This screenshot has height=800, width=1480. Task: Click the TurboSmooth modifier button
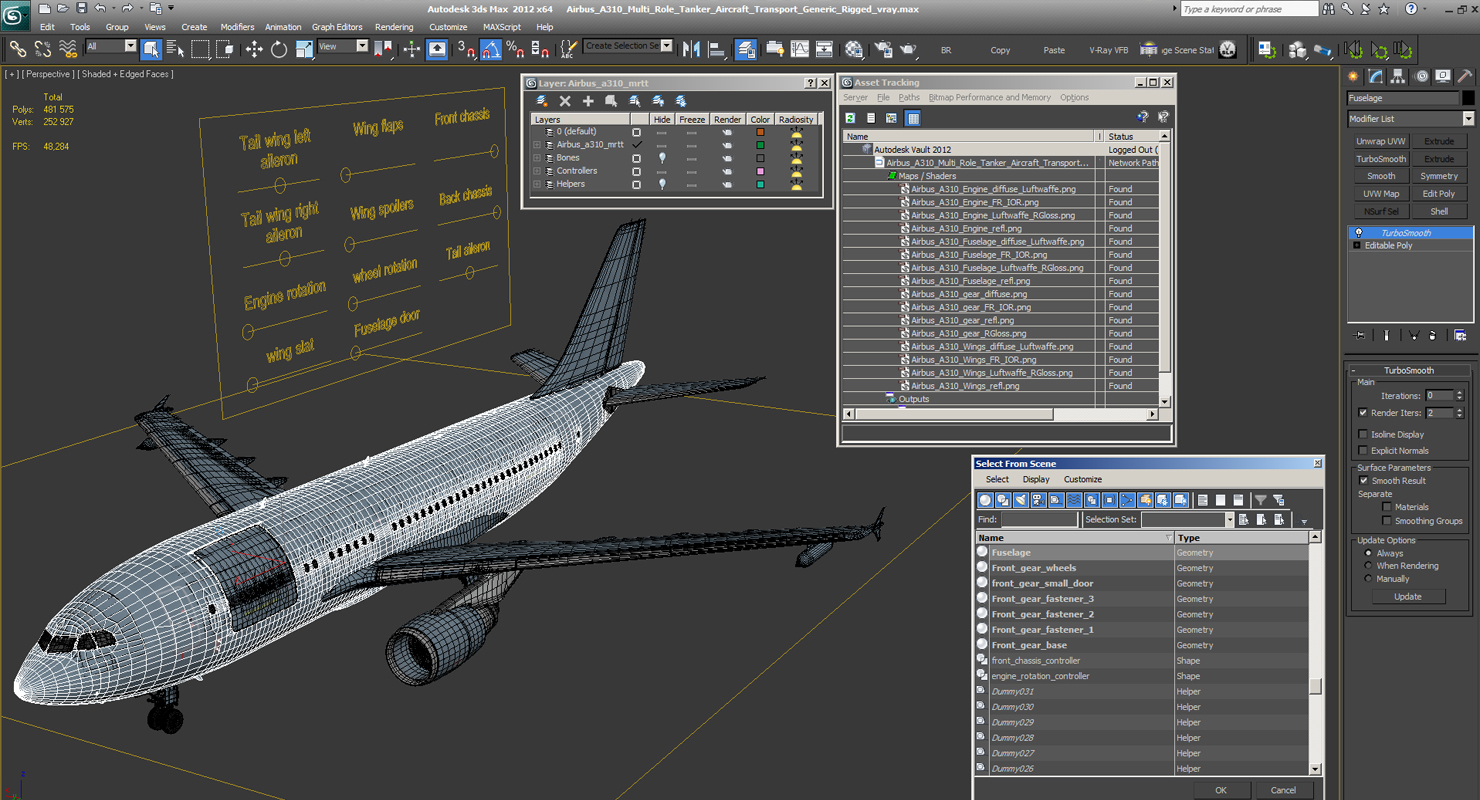coord(1381,159)
